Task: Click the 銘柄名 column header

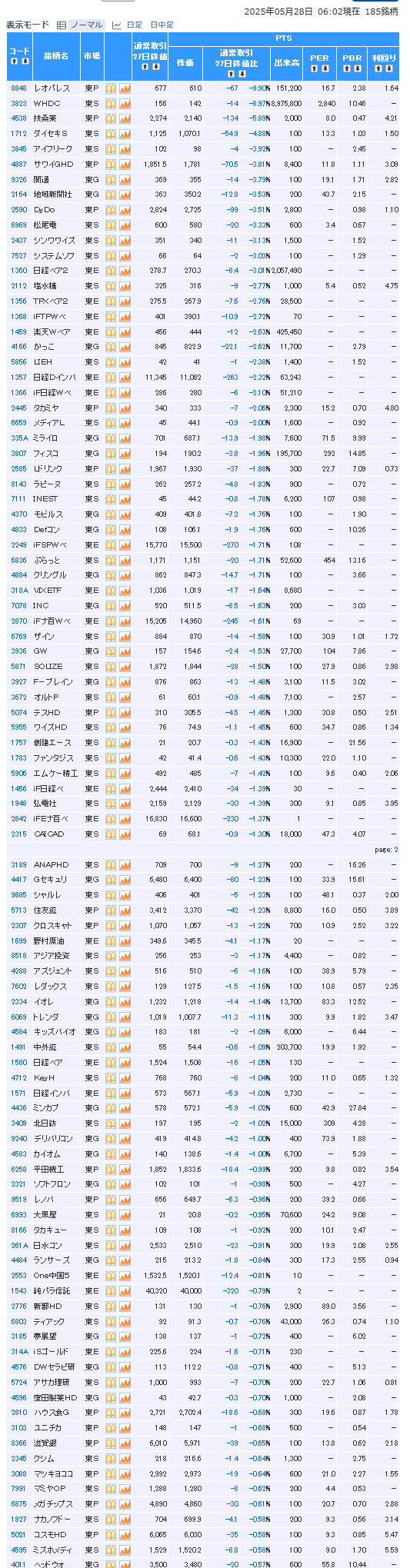Action: 55,56
